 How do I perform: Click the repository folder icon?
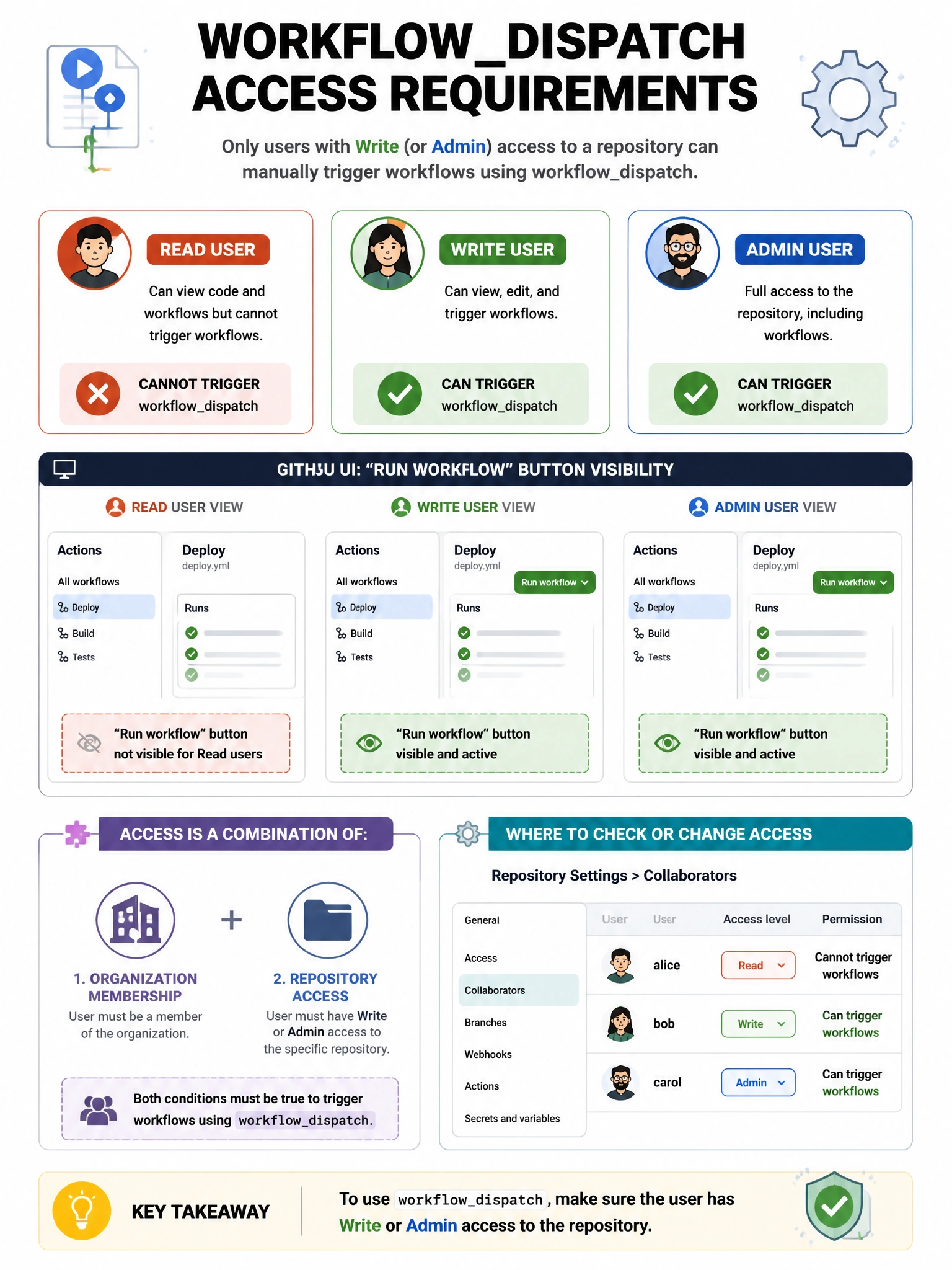click(328, 920)
